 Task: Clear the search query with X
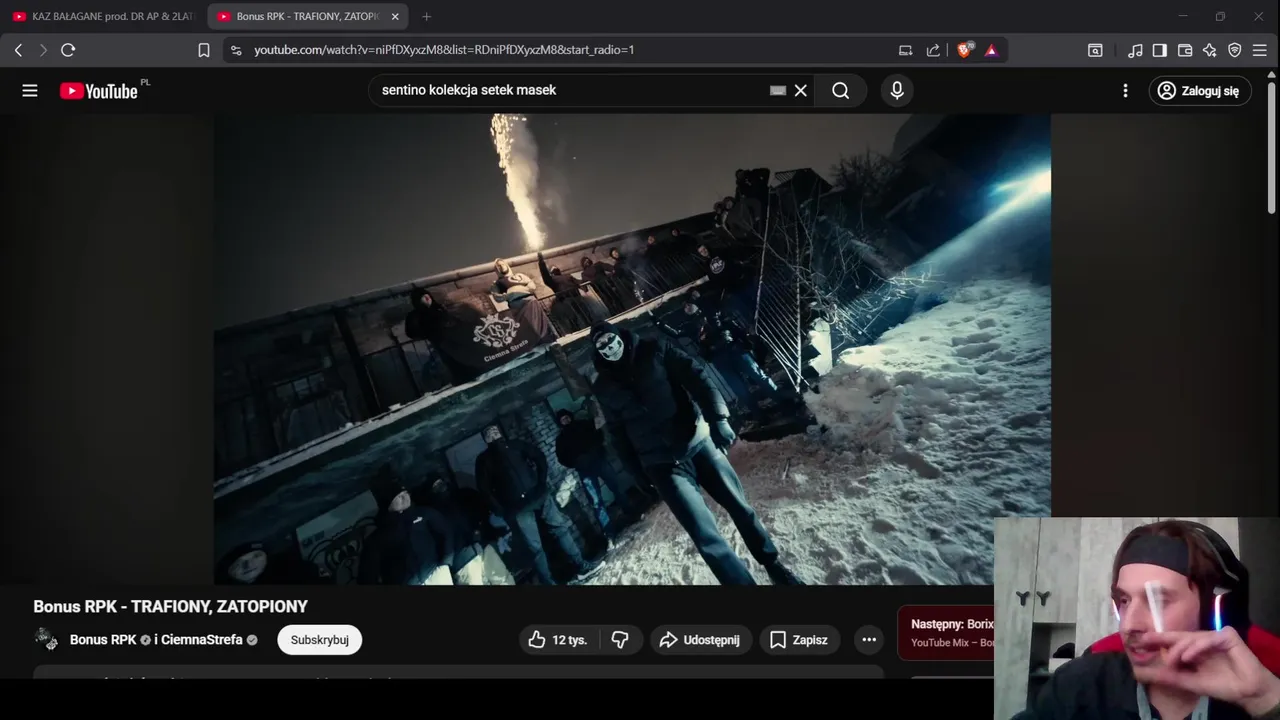pos(801,91)
